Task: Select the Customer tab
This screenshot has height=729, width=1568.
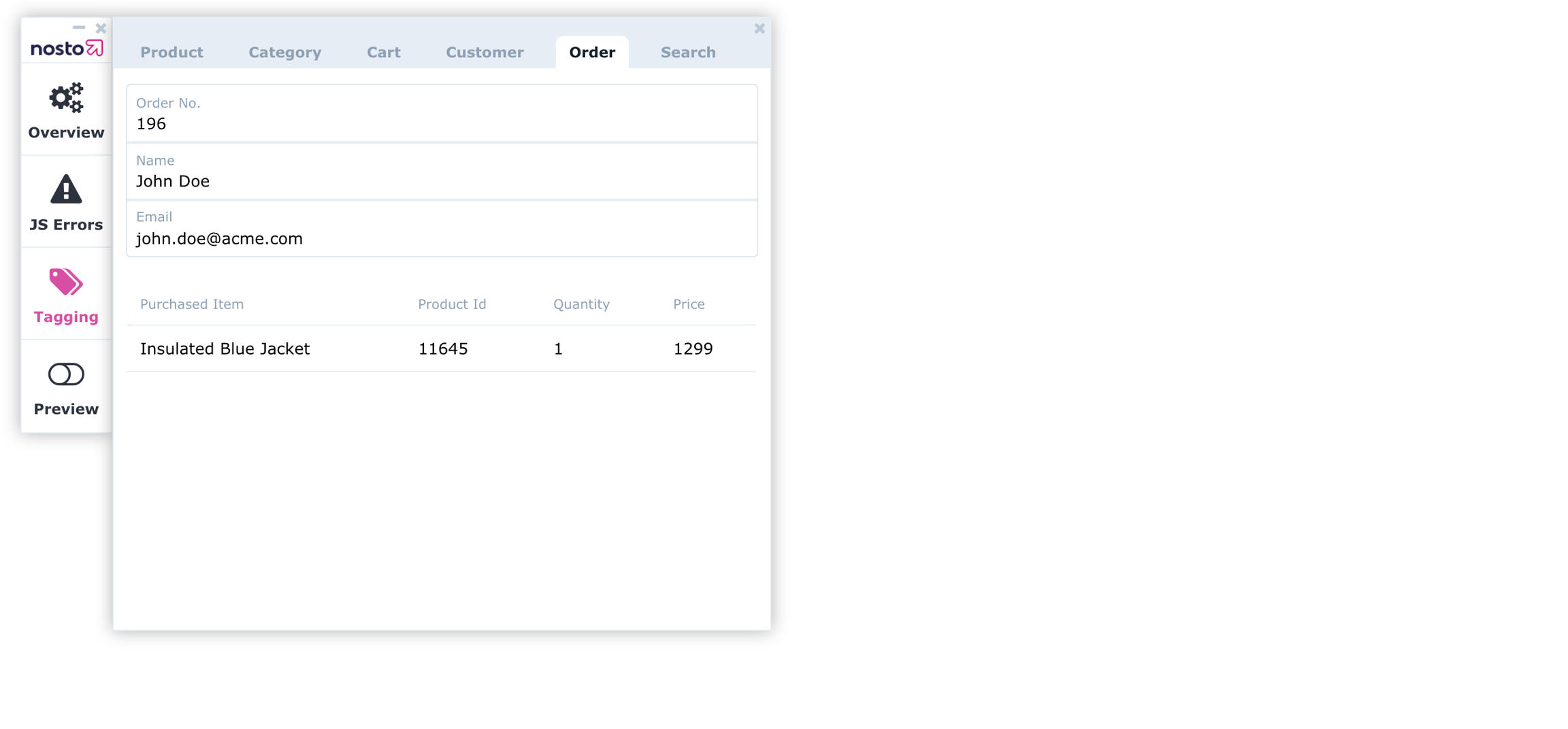Action: coord(485,52)
